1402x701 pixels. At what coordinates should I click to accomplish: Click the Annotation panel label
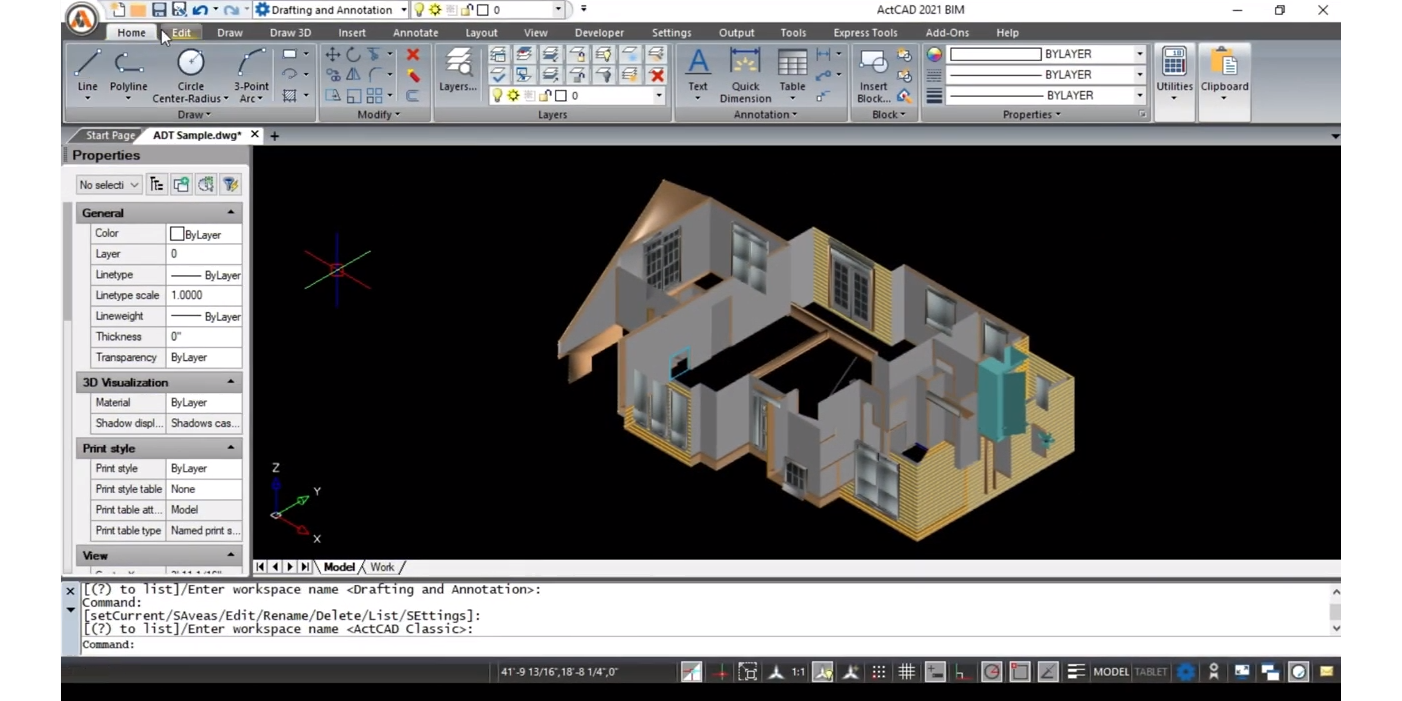click(x=765, y=115)
